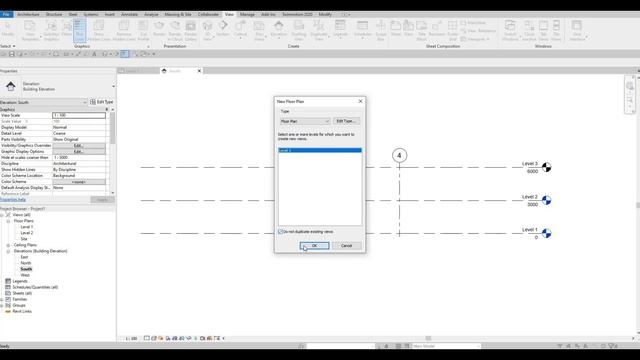Click Edit for Visibility/Graphics Overrides
Image resolution: width=640 pixels, height=360 pixels.
click(x=79, y=145)
